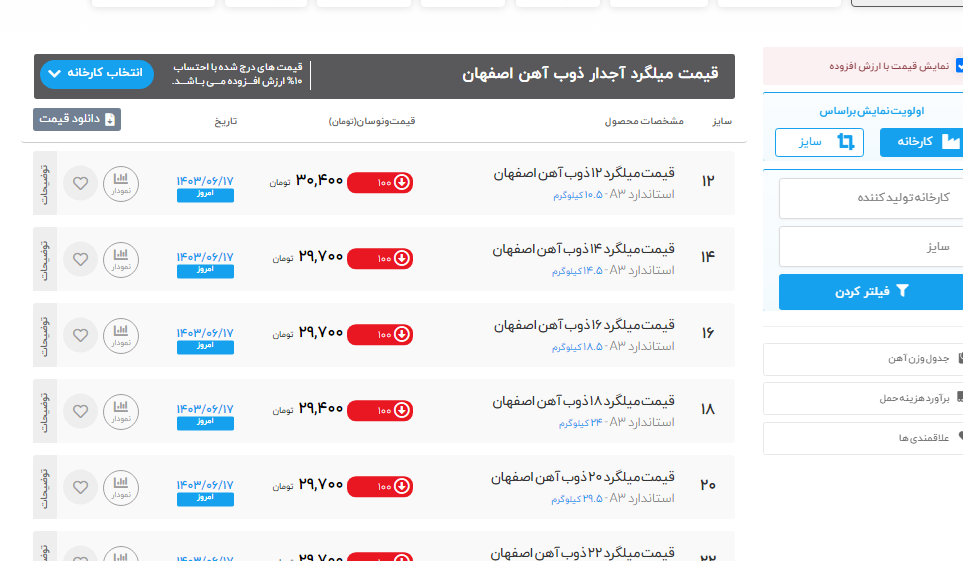This screenshot has height=561, width=963.
Task: Click the heart icon for size 18 rebar
Action: (81, 411)
